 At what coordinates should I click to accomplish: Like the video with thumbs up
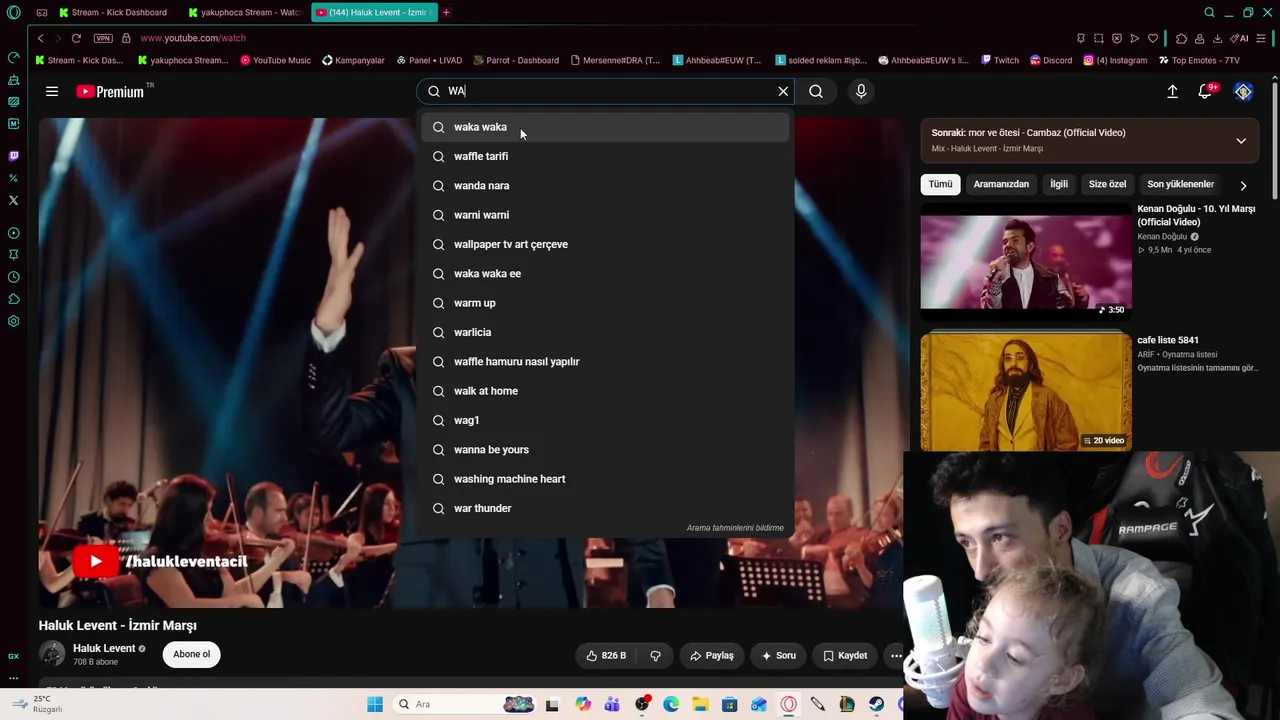coord(606,655)
